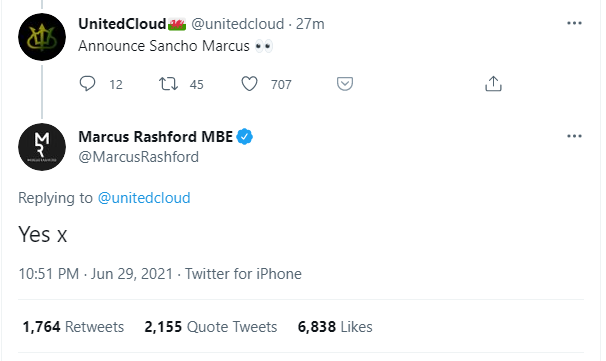The height and width of the screenshot is (361, 606).
Task: Open the 27m timestamp link
Action: point(310,24)
